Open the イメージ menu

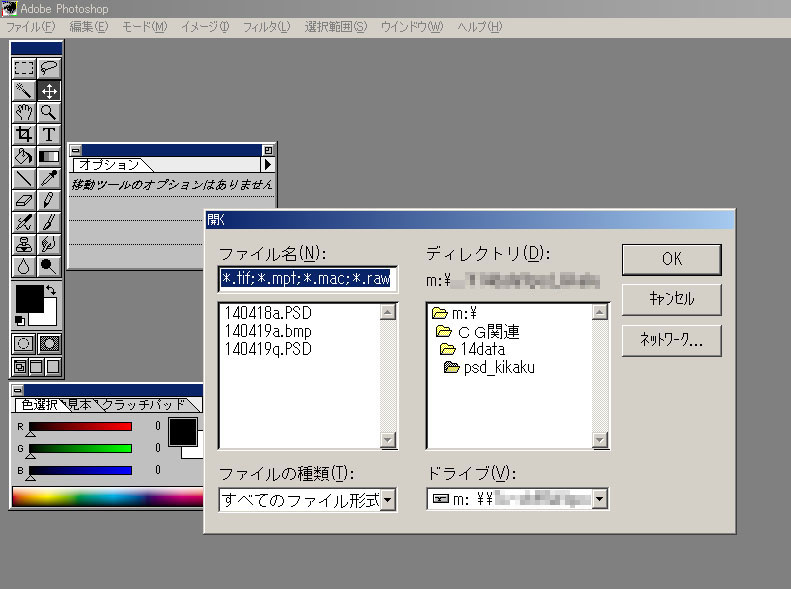(205, 27)
